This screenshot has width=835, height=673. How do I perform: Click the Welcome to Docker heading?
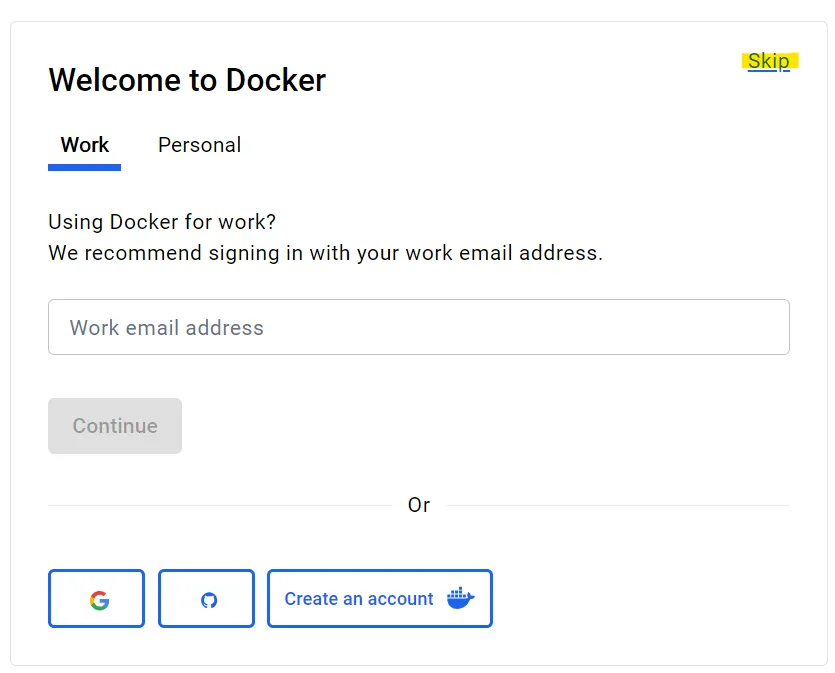187,80
